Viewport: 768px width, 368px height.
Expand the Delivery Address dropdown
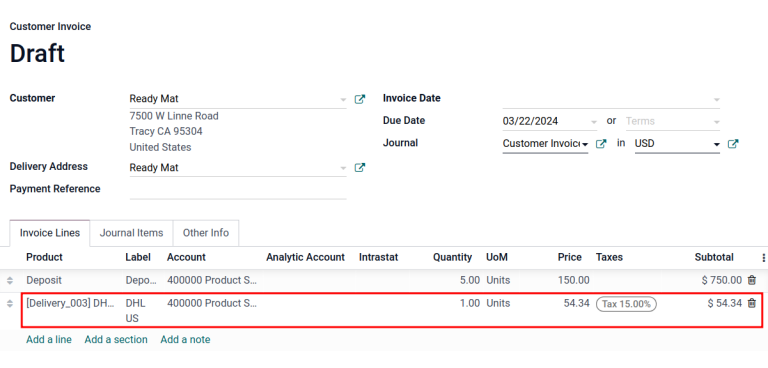(343, 168)
